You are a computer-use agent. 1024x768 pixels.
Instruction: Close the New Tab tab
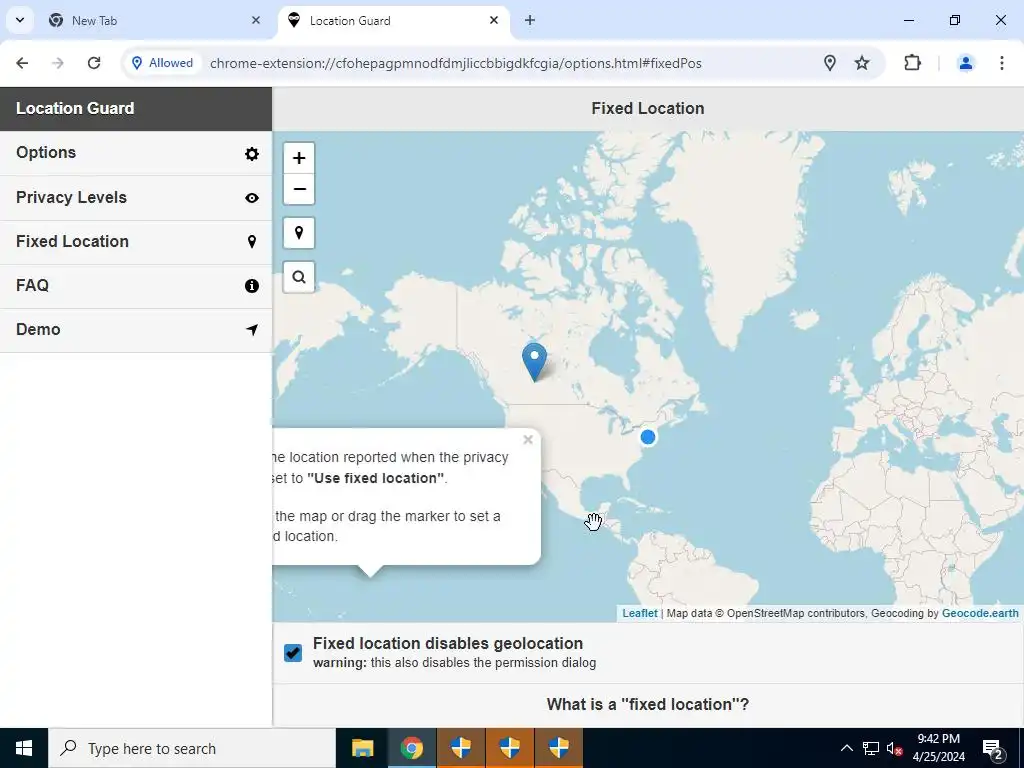[256, 21]
